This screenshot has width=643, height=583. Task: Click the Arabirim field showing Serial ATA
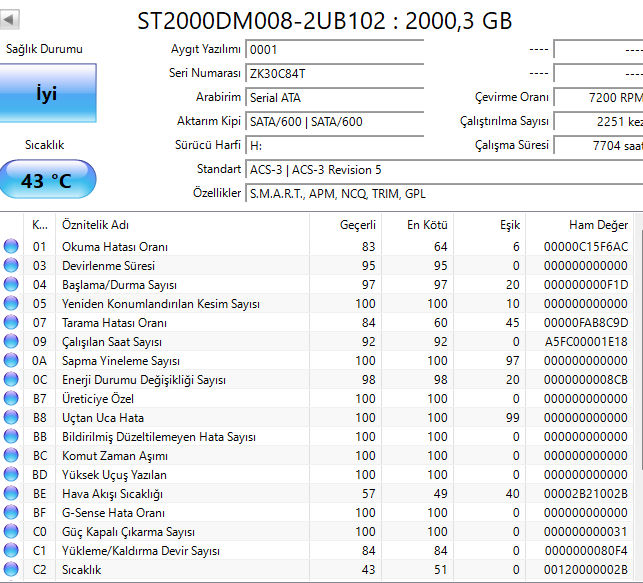[335, 98]
